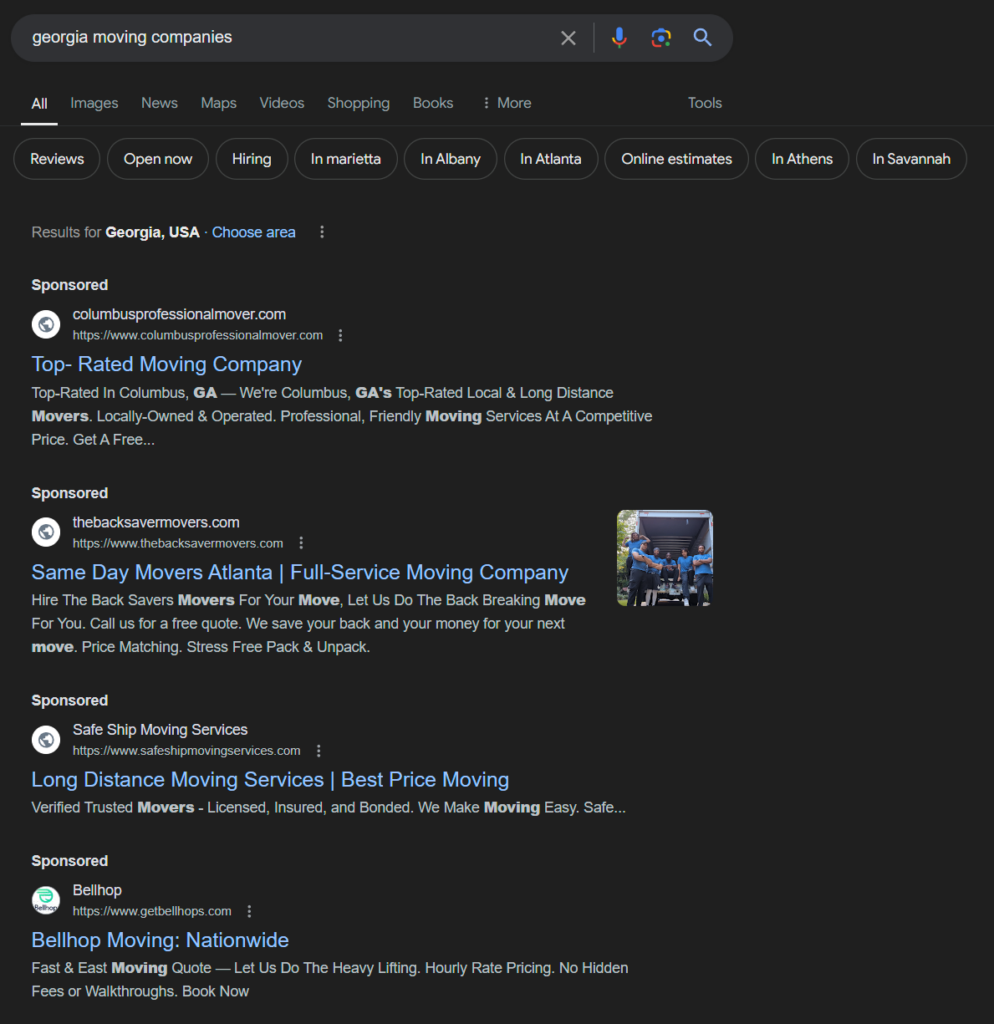
Task: Open Google Lens image search icon
Action: [660, 38]
